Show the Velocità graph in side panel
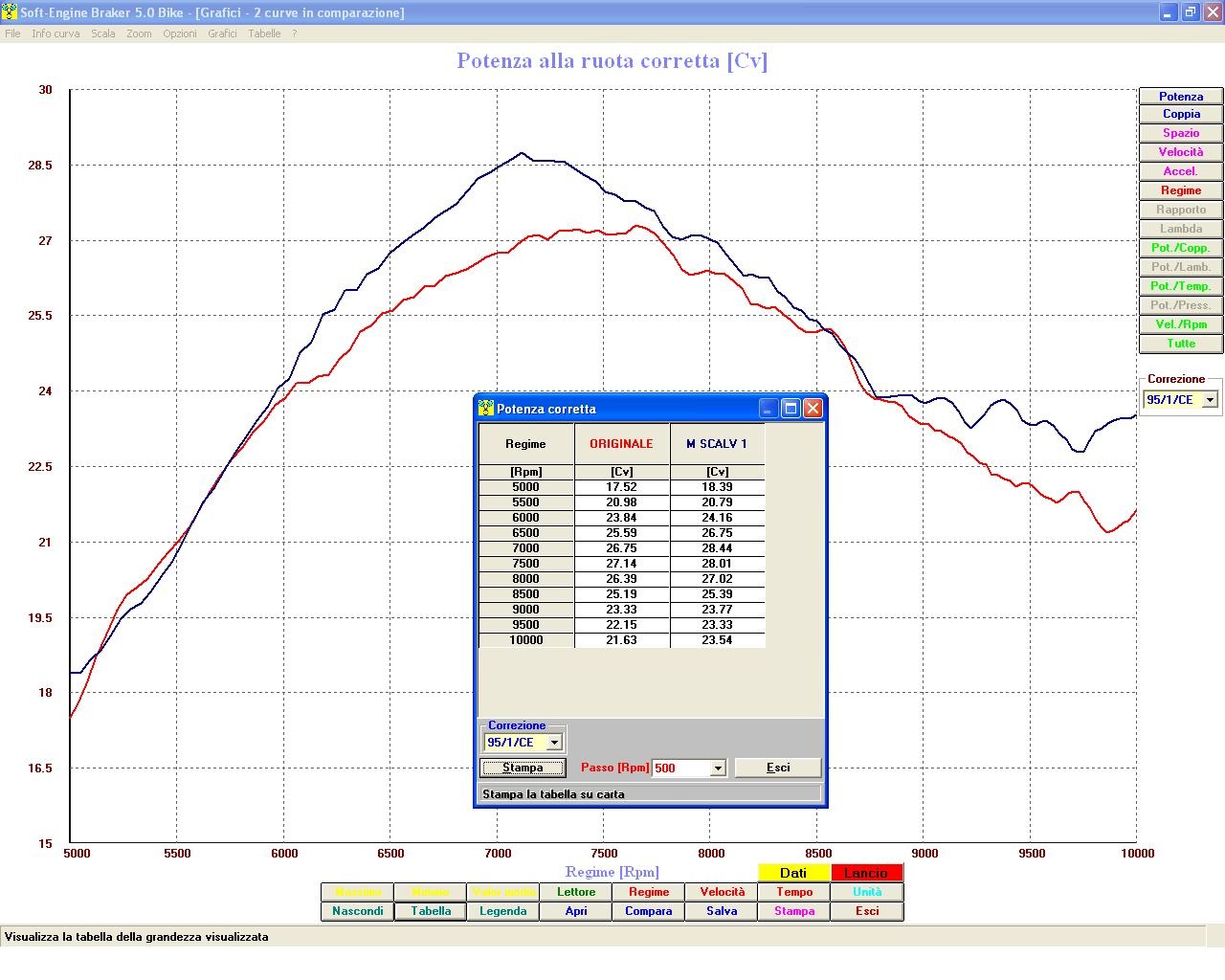1225x980 pixels. point(1181,152)
